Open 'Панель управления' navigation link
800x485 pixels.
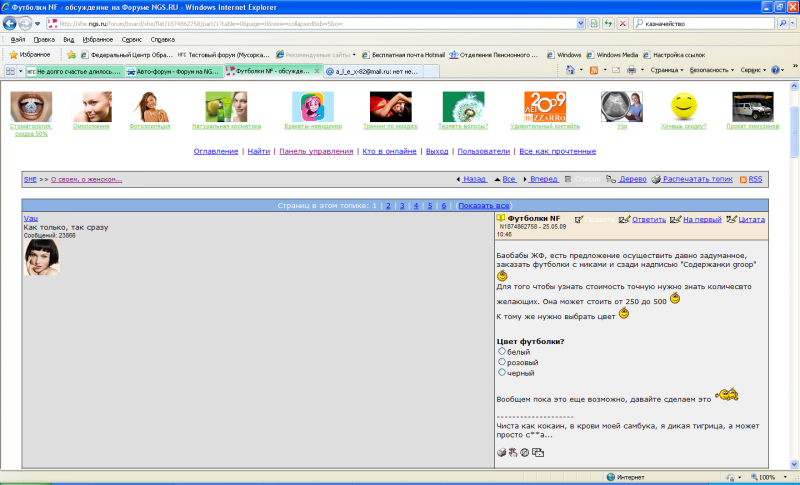316,151
